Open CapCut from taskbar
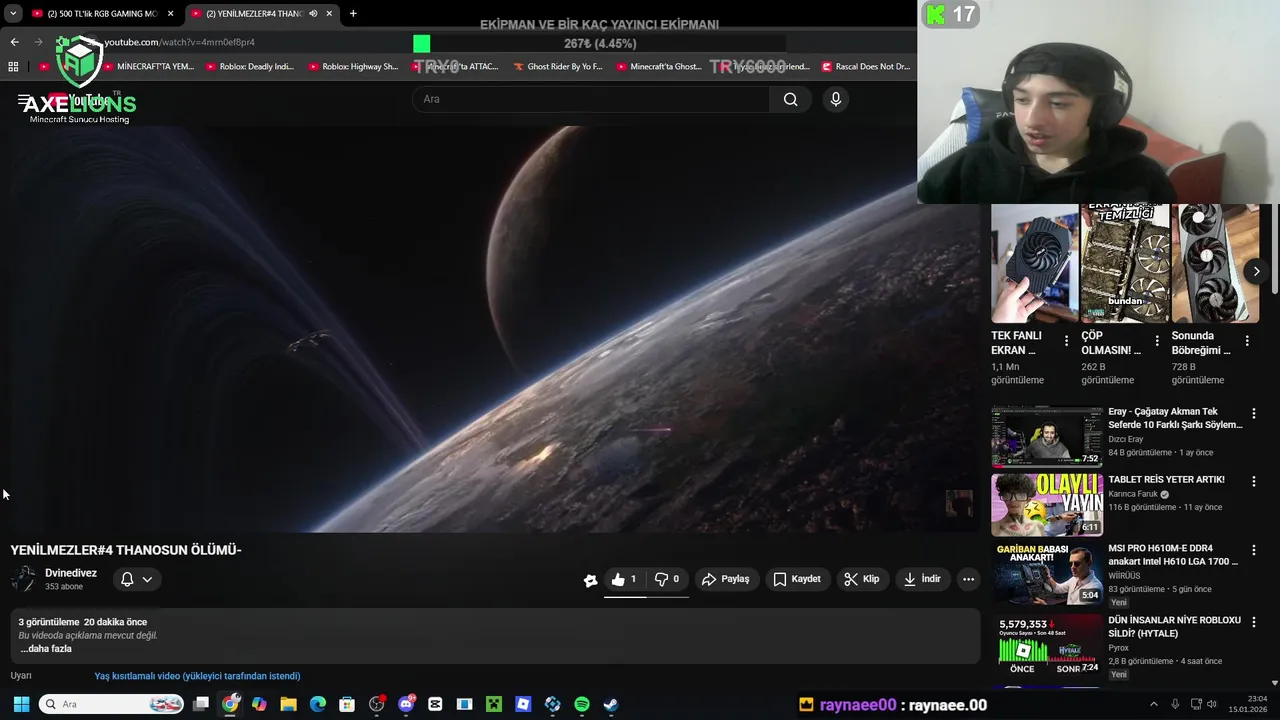The height and width of the screenshot is (720, 1280). coord(435,704)
